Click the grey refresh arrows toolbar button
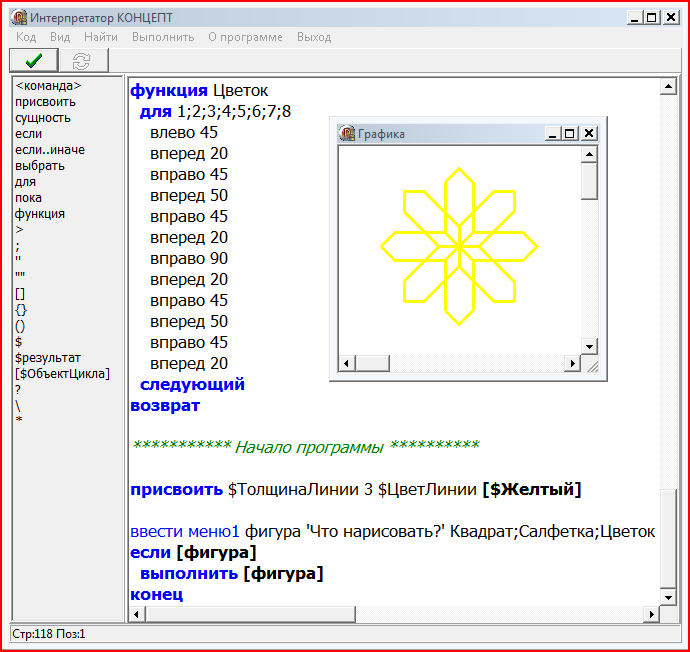The height and width of the screenshot is (652, 690). point(81,61)
